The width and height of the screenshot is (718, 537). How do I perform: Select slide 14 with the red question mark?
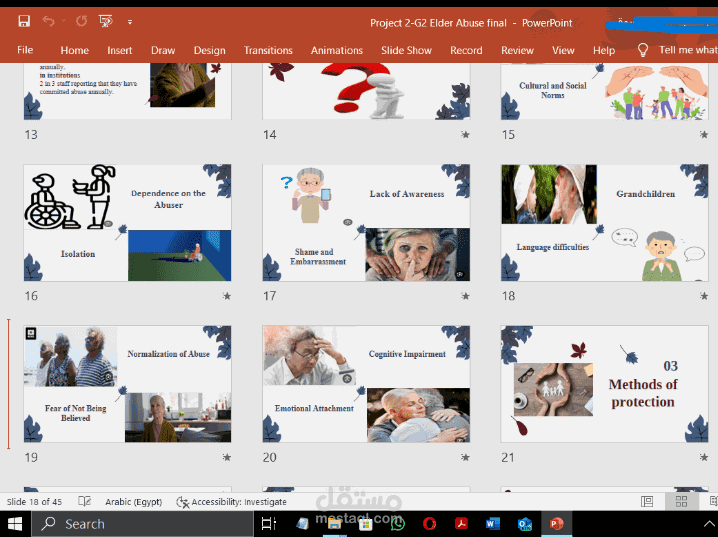[x=366, y=91]
